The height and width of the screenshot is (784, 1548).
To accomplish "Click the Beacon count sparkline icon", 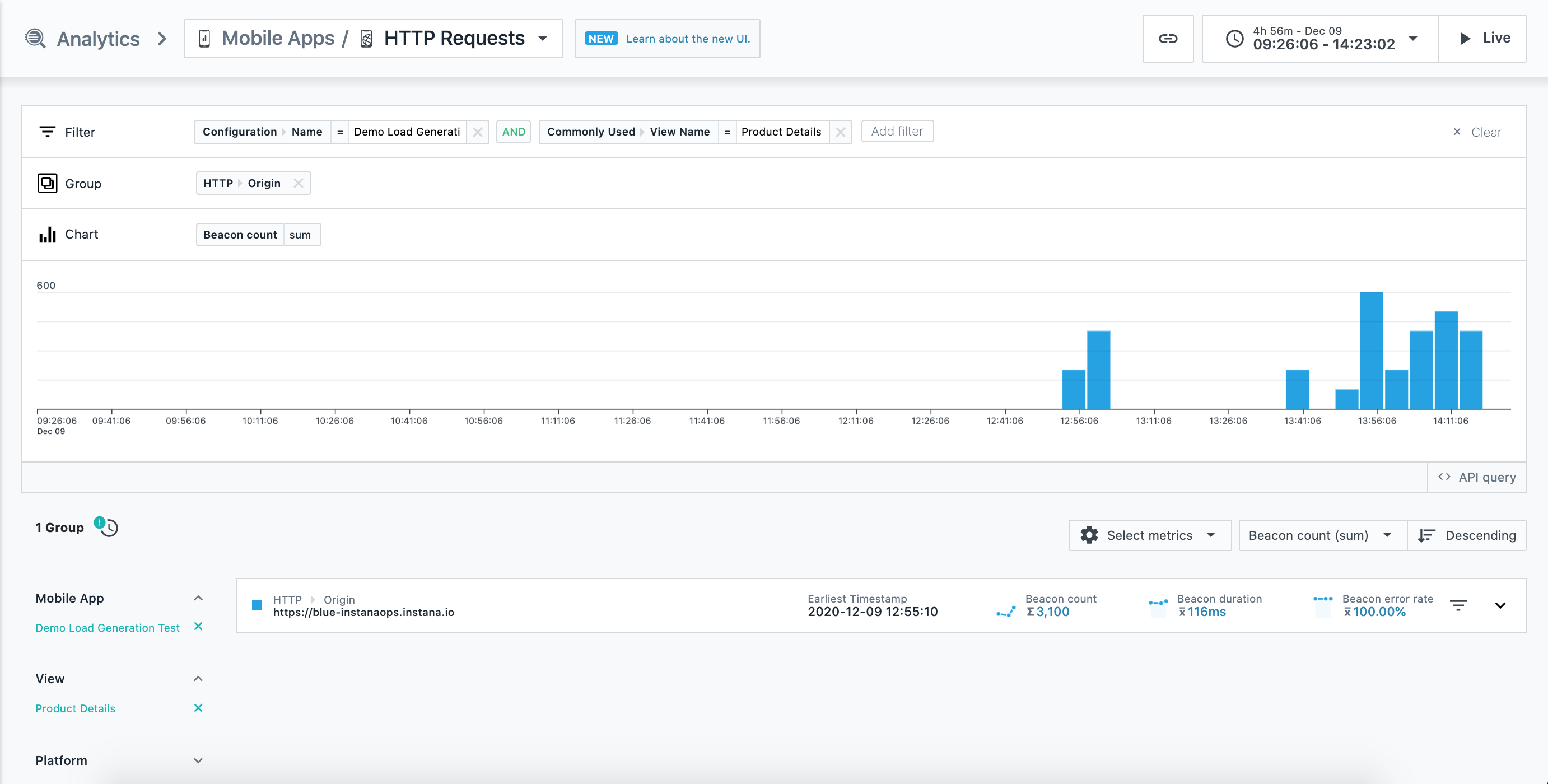I will click(1006, 612).
